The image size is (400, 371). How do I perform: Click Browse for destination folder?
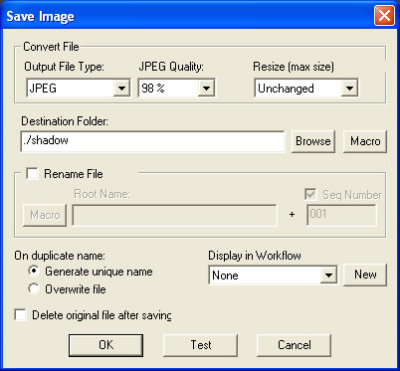pos(313,141)
